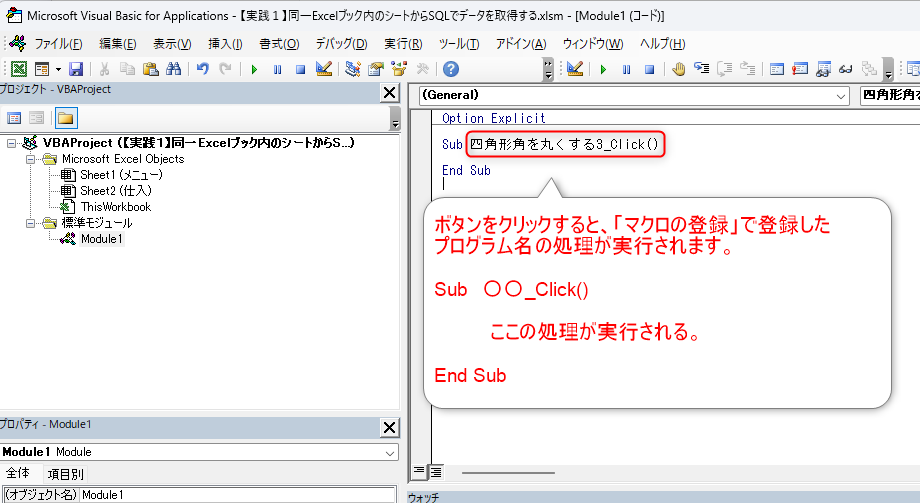Click the Insert UserForm toolbar icon

pos(42,69)
